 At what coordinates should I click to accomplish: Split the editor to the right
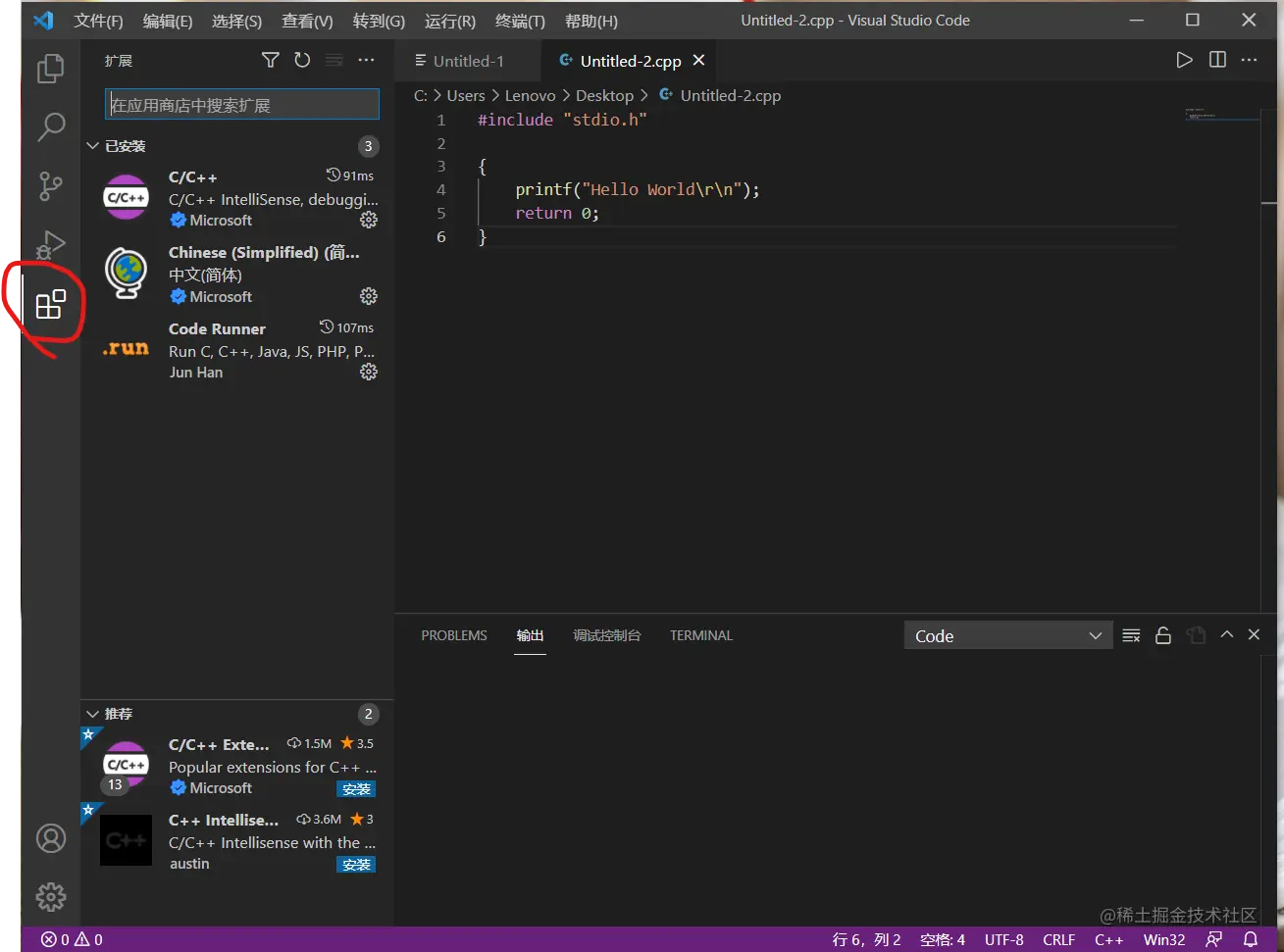(x=1217, y=60)
